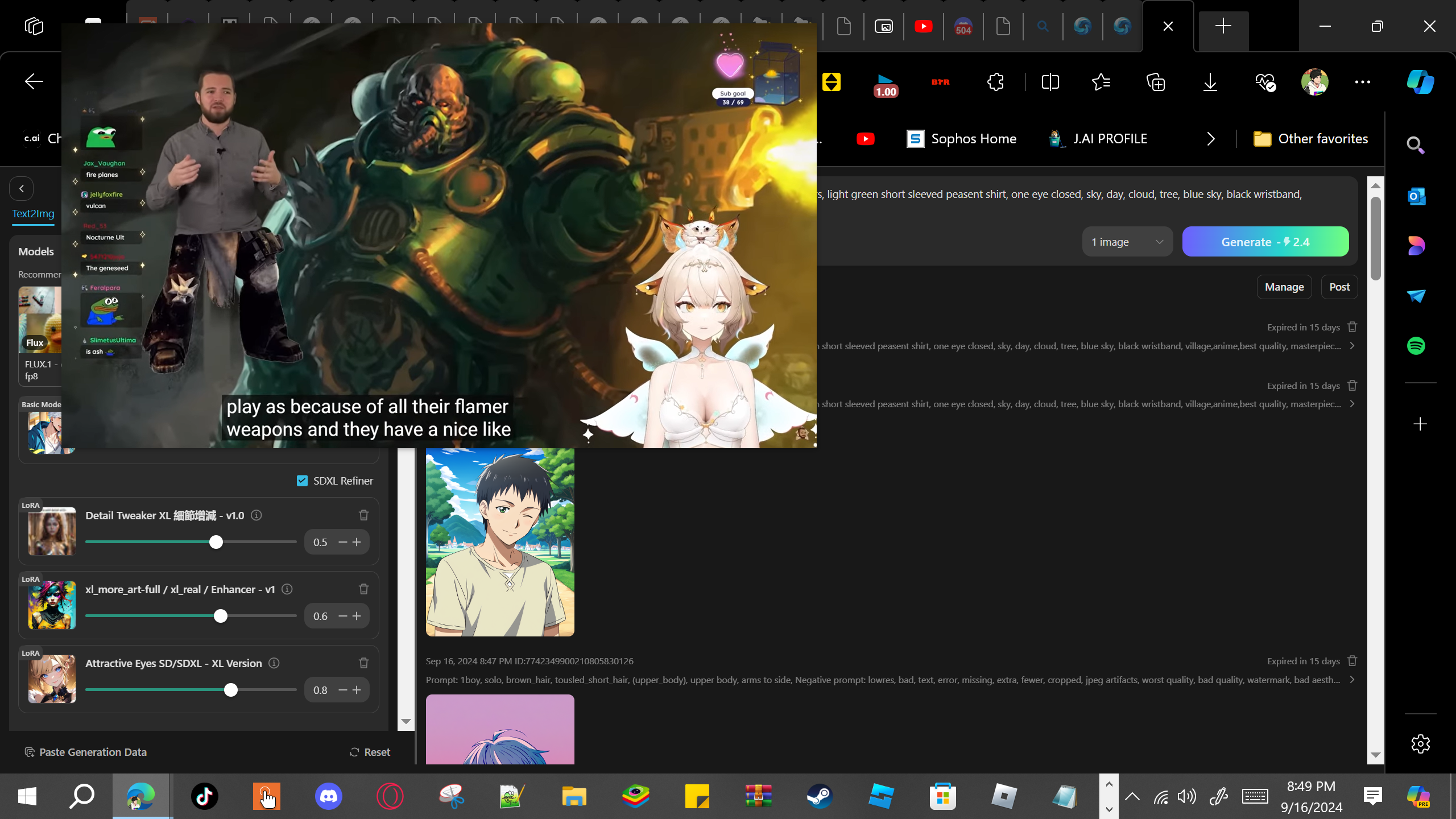Screen dimensions: 1456x819
Task: Open browser Downloads panel
Action: (x=1210, y=82)
